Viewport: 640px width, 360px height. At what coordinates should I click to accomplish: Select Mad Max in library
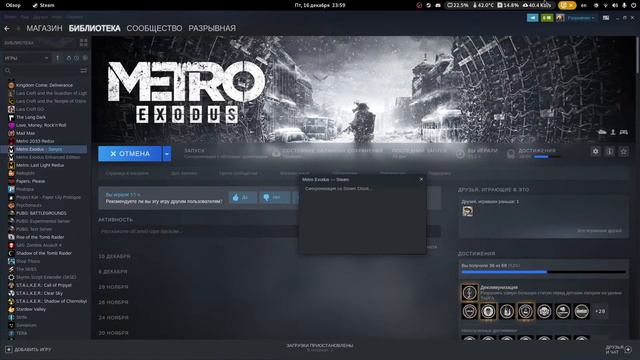pos(25,133)
